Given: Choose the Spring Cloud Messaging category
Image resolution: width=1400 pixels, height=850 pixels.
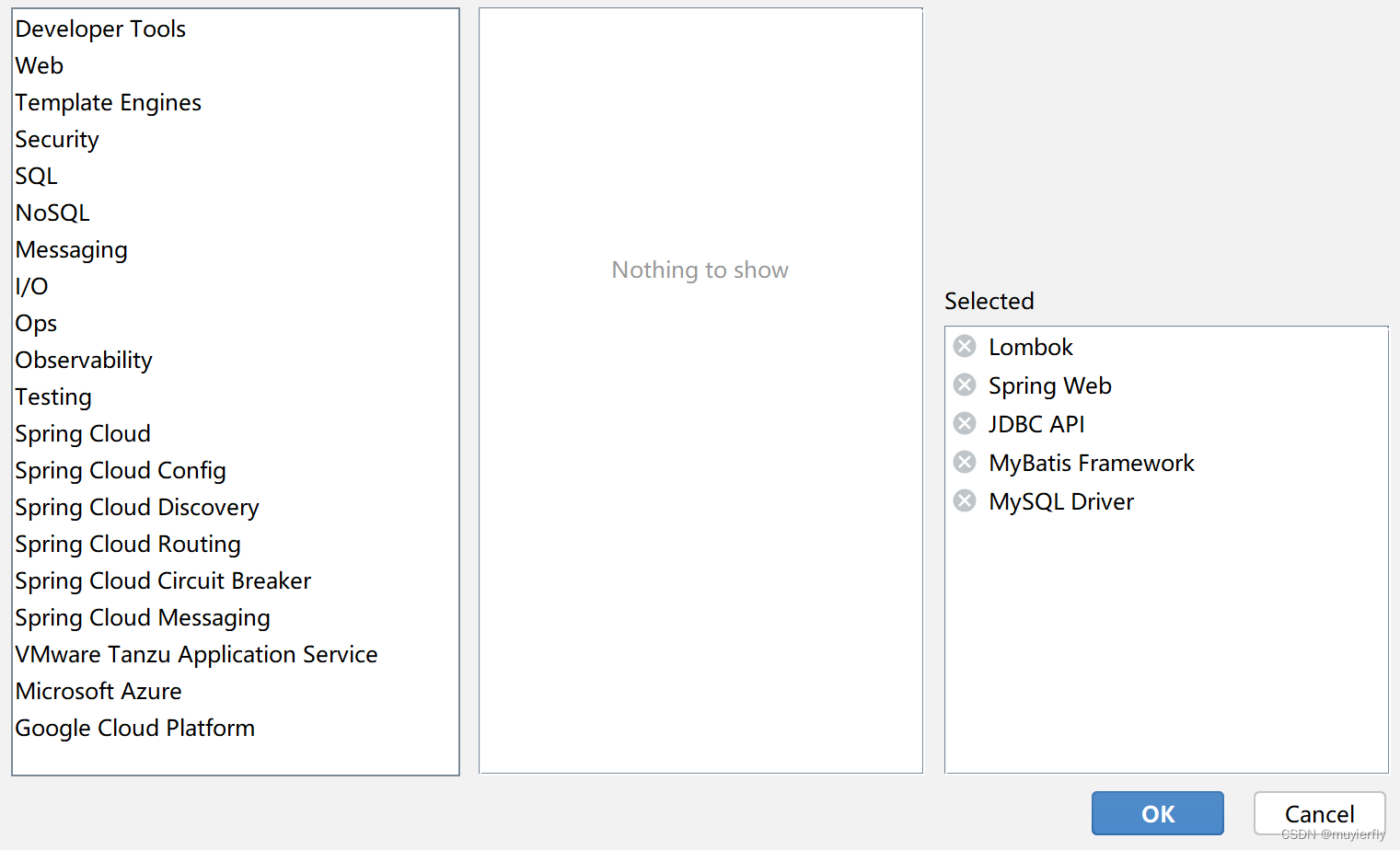Looking at the screenshot, I should point(236,617).
